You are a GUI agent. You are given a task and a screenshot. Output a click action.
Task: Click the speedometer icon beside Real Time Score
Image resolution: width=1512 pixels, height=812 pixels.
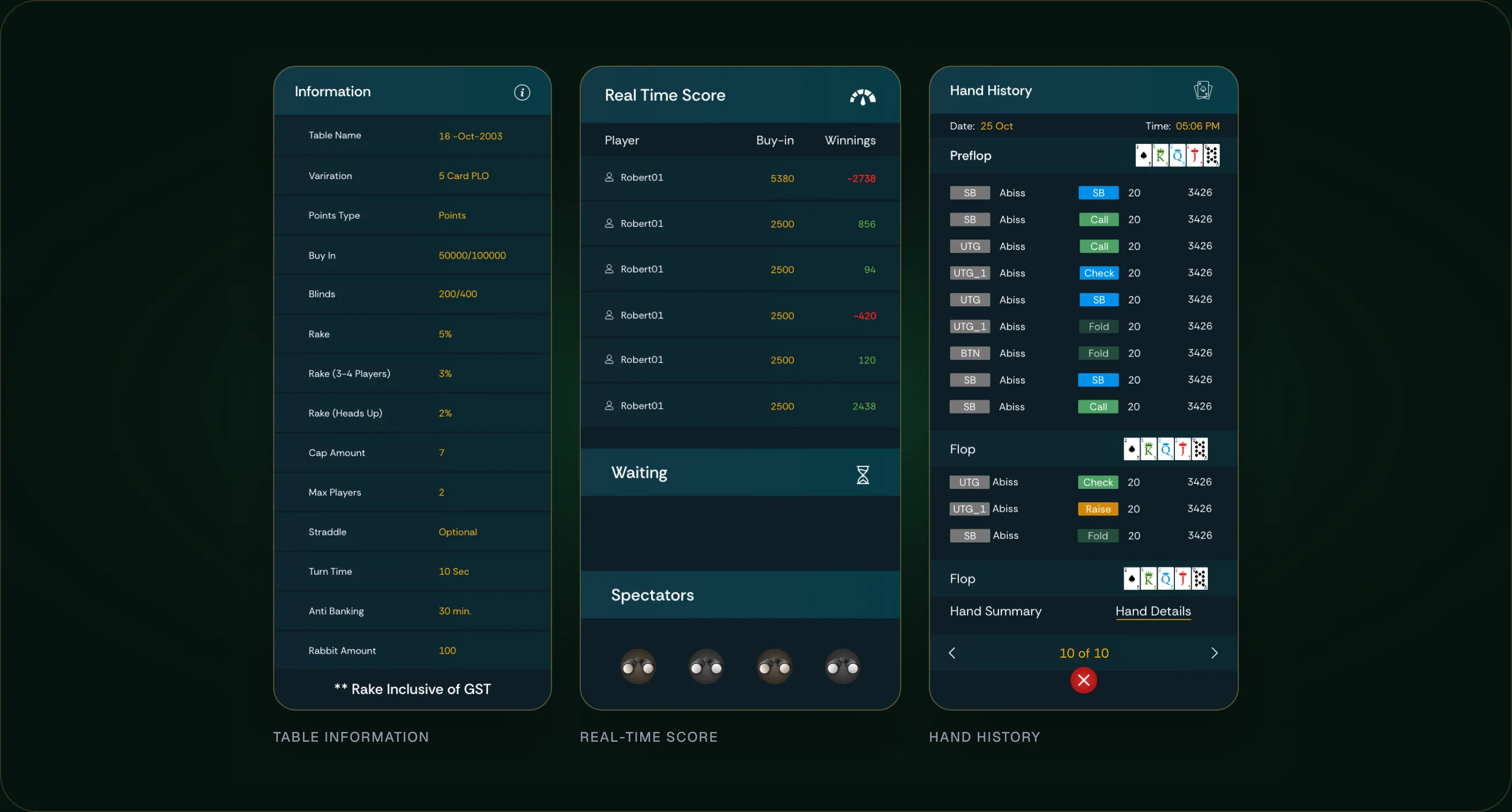pyautogui.click(x=862, y=97)
